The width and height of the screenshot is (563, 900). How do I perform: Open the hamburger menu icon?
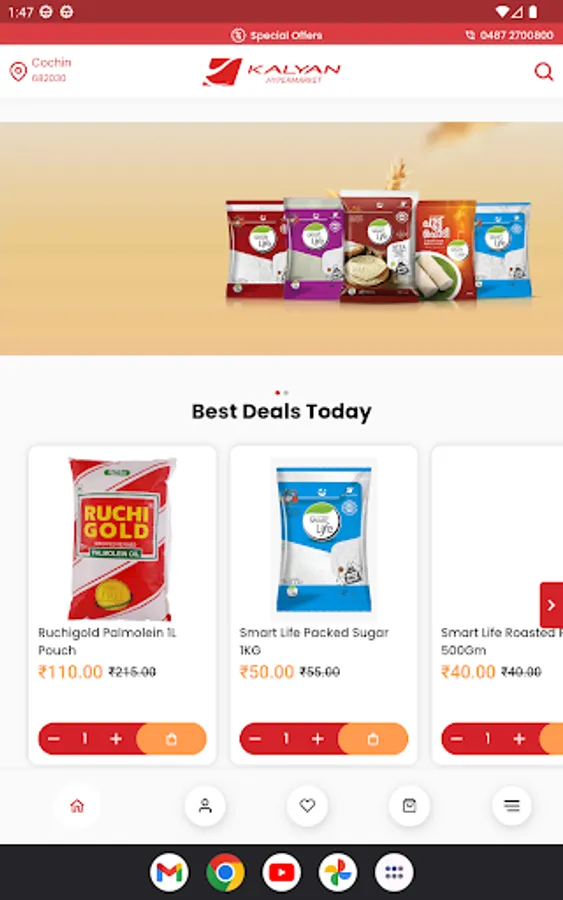[512, 805]
